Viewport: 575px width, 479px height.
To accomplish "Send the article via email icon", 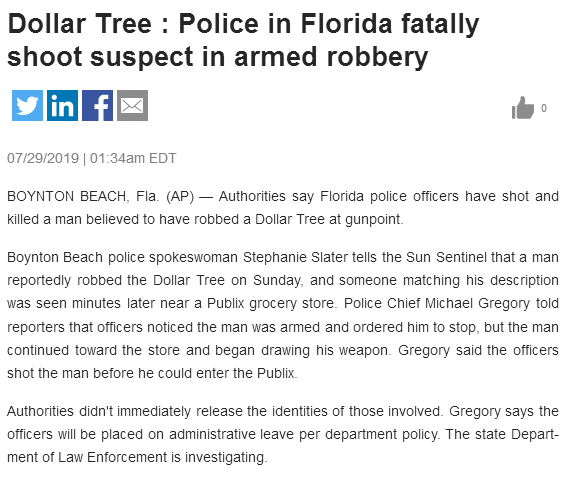I will point(132,106).
